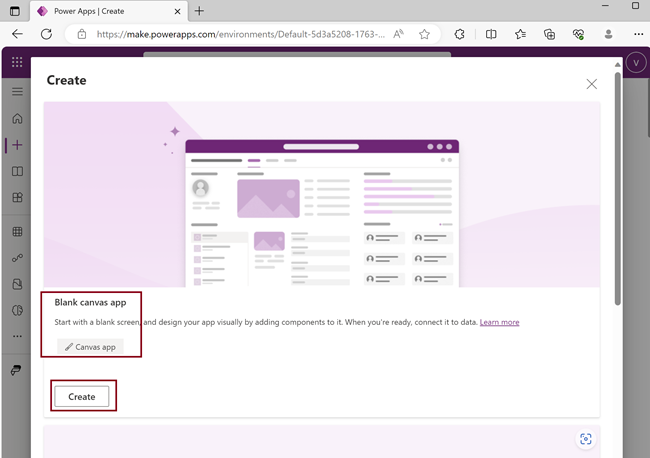Add this page to favorites star

(x=424, y=34)
